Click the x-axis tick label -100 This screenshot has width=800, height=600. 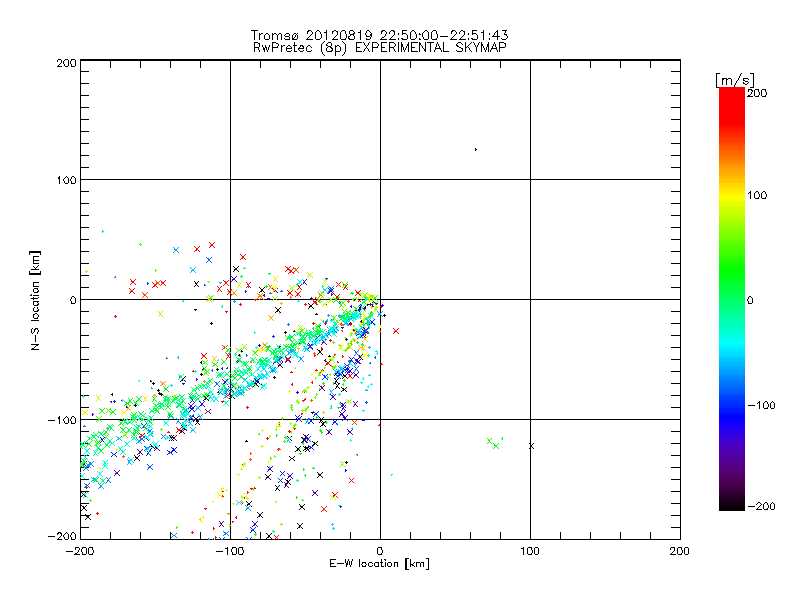point(229,550)
